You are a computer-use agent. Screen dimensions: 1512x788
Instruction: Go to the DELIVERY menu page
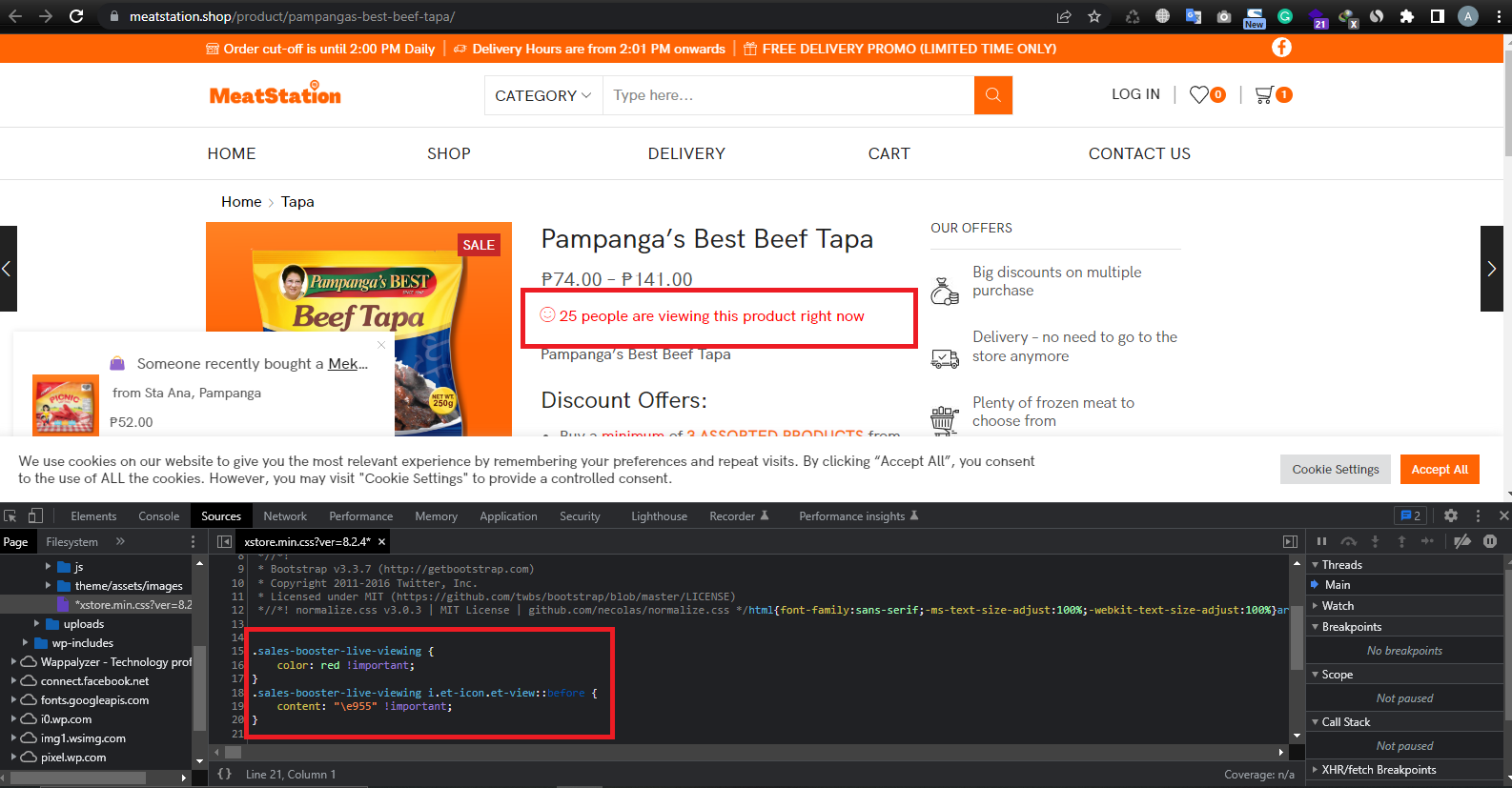[686, 153]
